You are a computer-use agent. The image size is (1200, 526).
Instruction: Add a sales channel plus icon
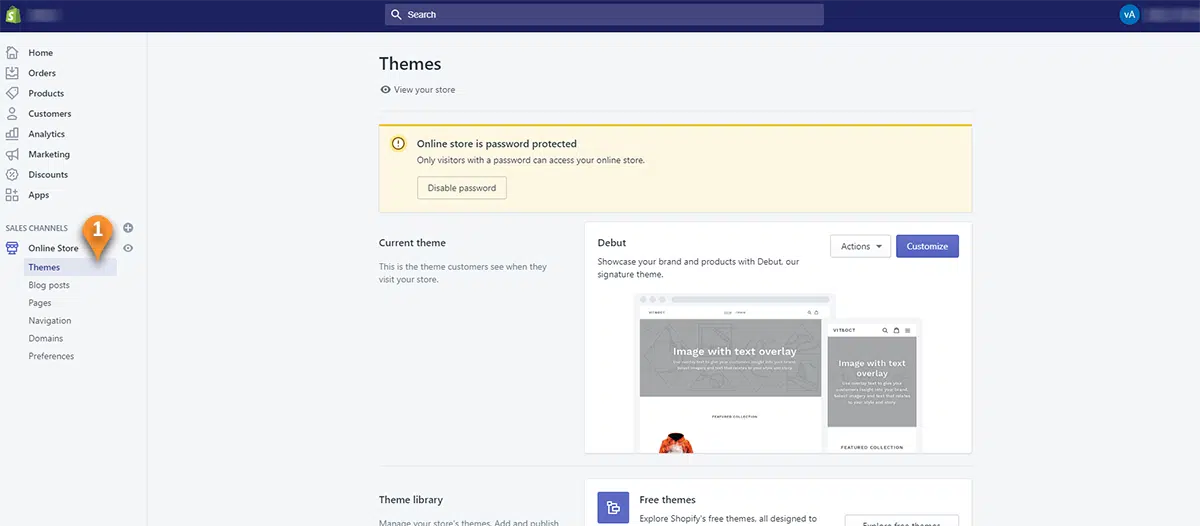tap(128, 228)
